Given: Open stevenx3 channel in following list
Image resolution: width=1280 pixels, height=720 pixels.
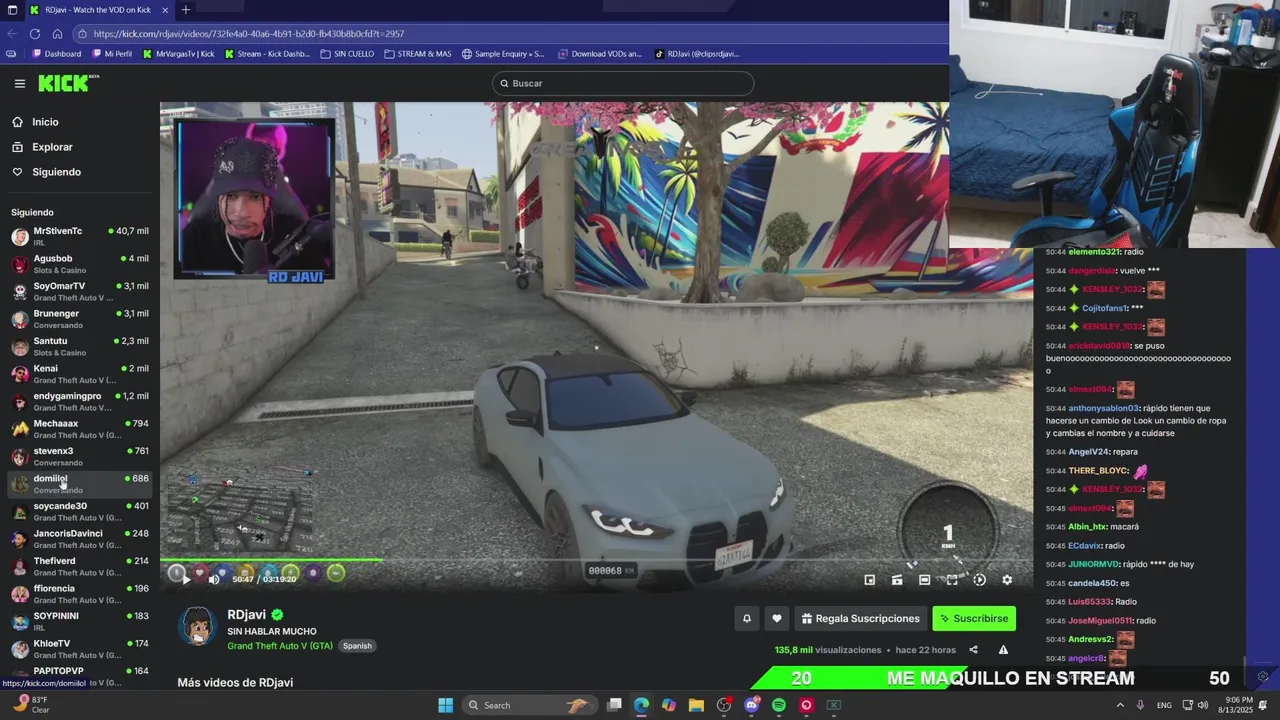Looking at the screenshot, I should point(80,456).
